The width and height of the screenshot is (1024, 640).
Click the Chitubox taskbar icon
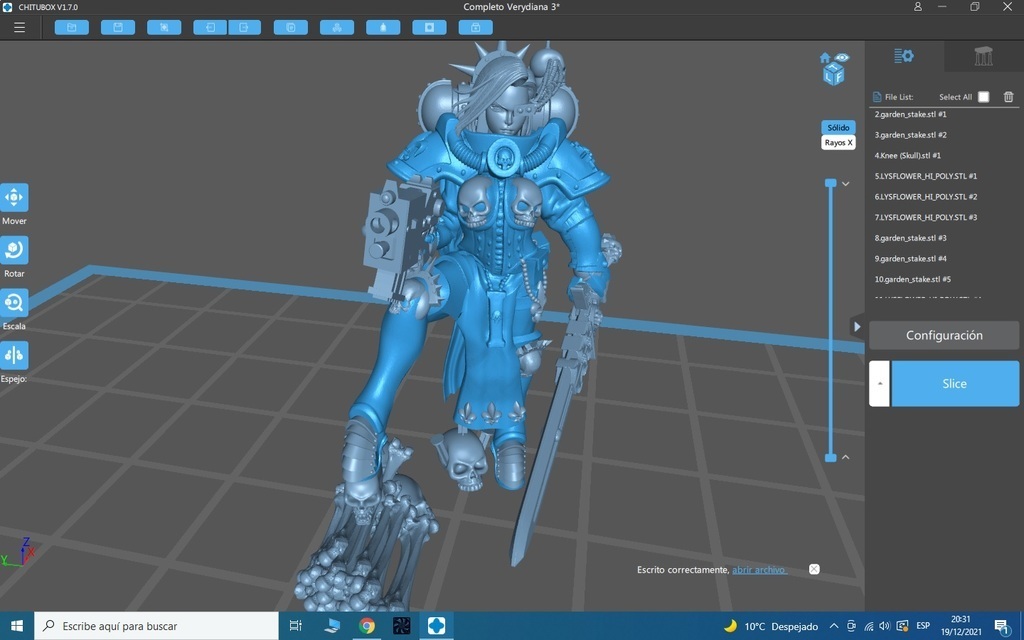point(437,626)
